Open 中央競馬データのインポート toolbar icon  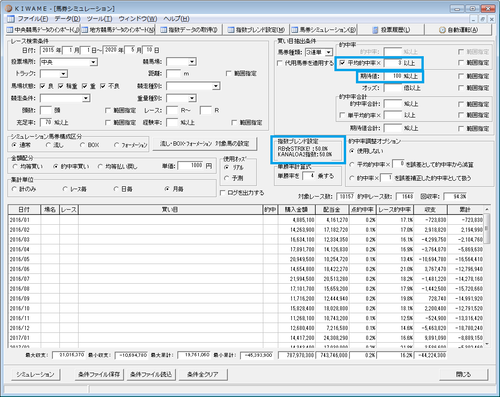pos(10,30)
